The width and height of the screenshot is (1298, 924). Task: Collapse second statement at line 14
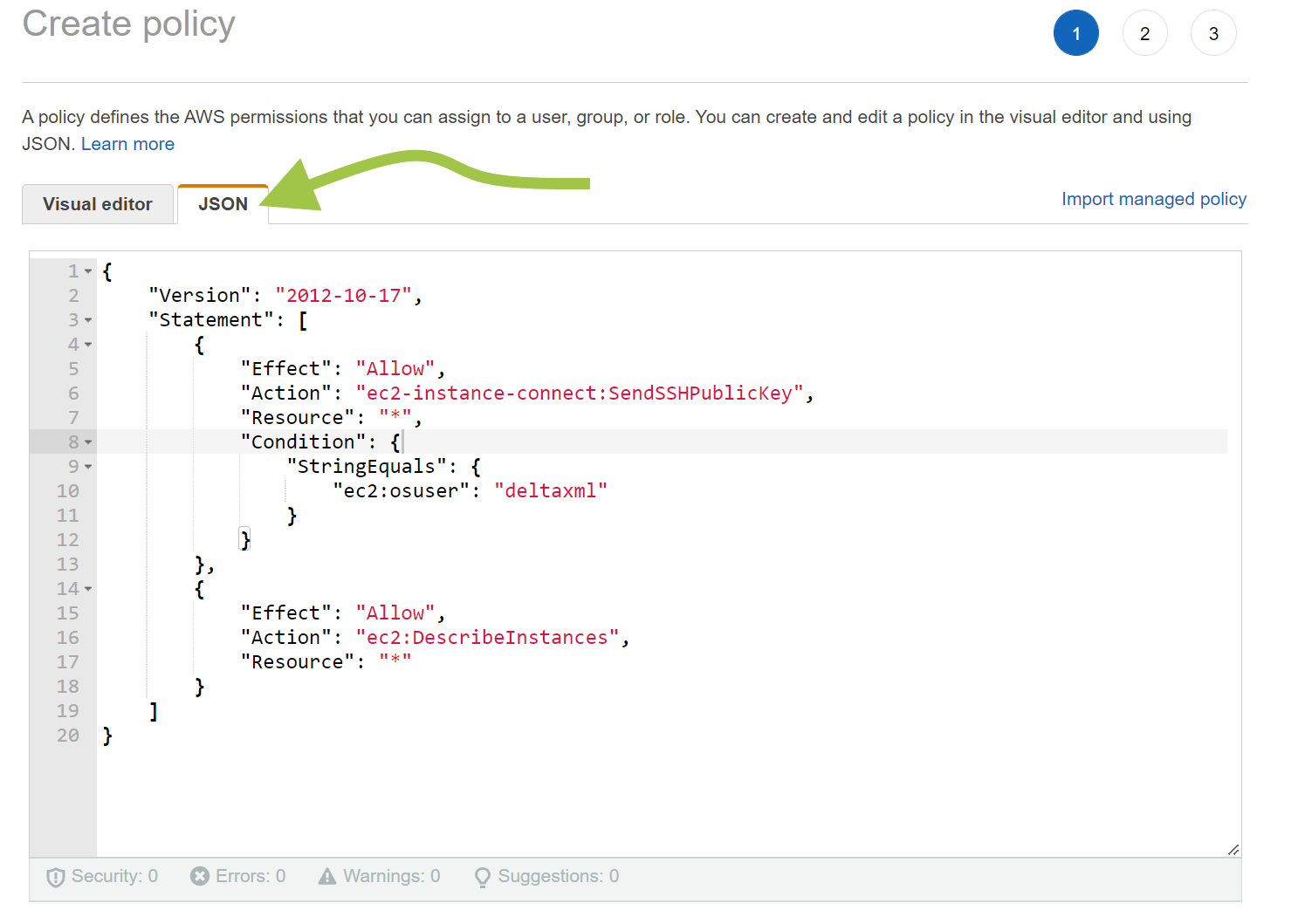(88, 589)
